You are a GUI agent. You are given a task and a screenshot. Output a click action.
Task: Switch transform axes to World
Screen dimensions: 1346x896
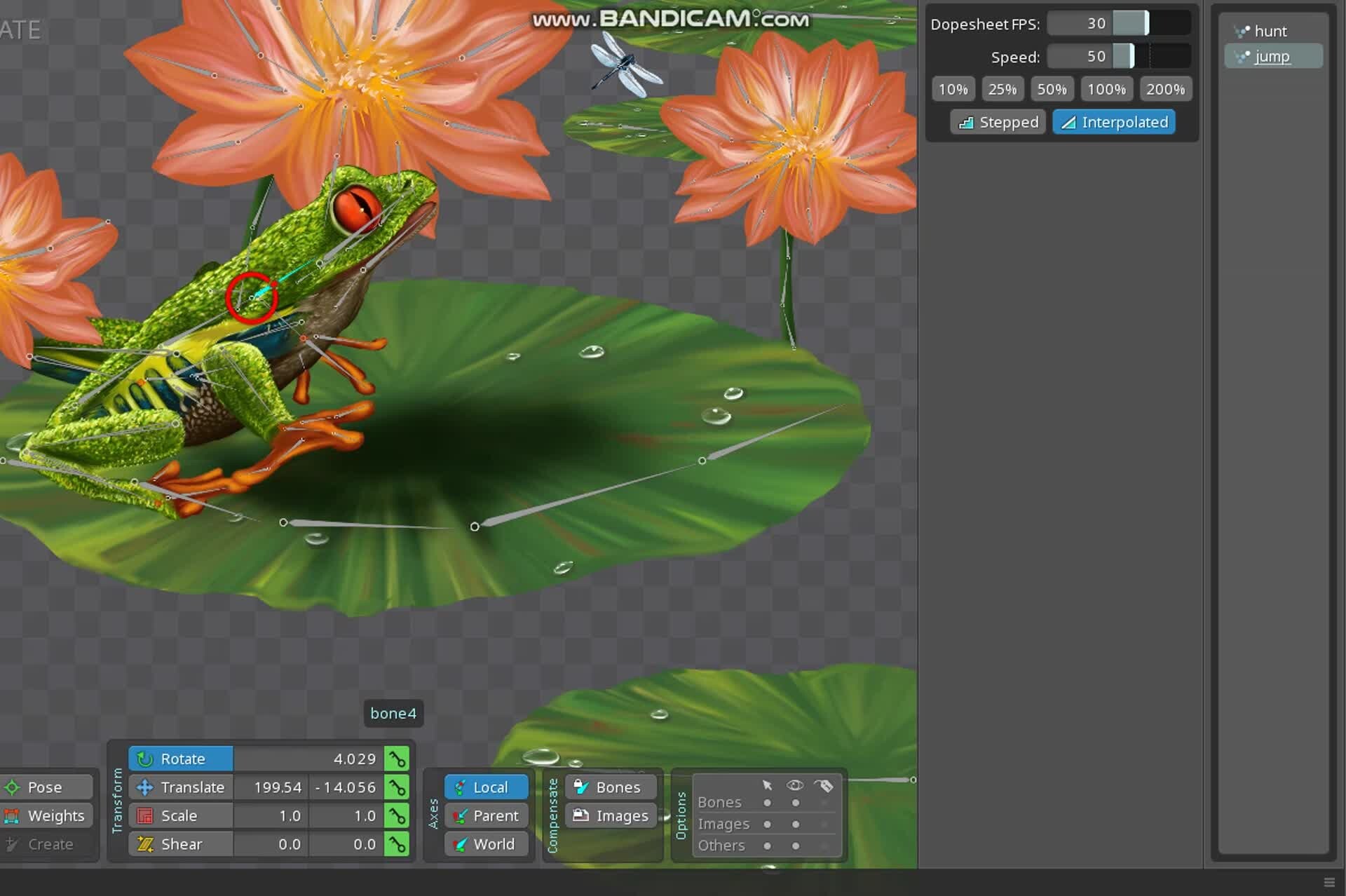pos(485,844)
